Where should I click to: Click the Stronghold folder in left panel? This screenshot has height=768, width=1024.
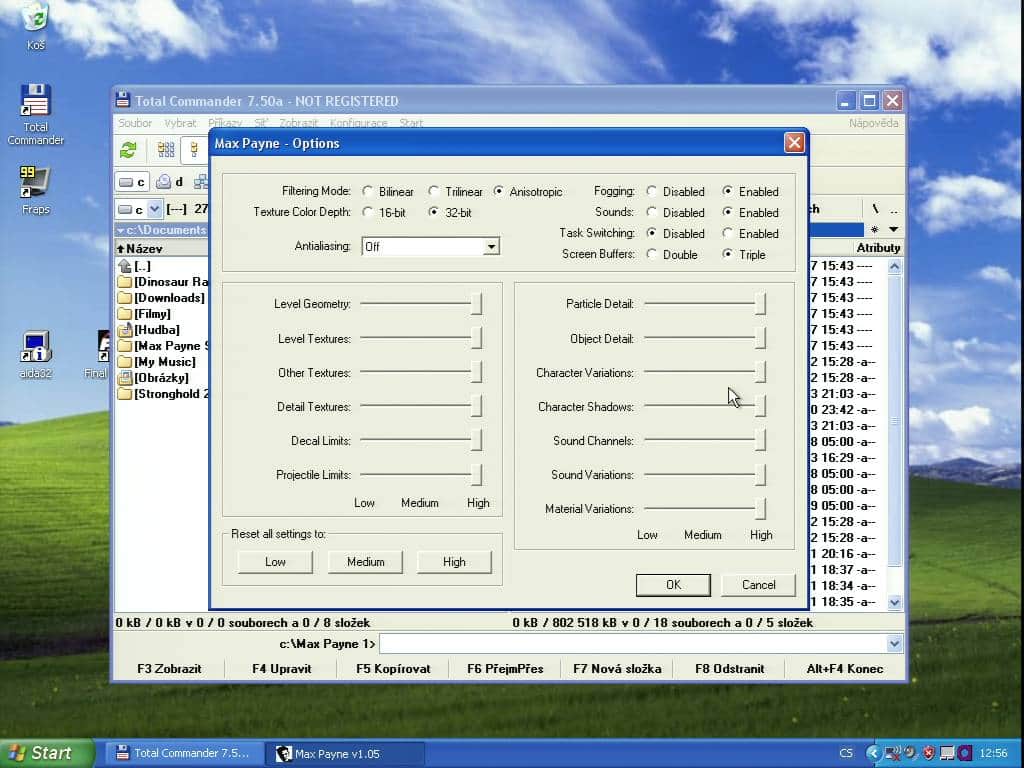[x=163, y=394]
